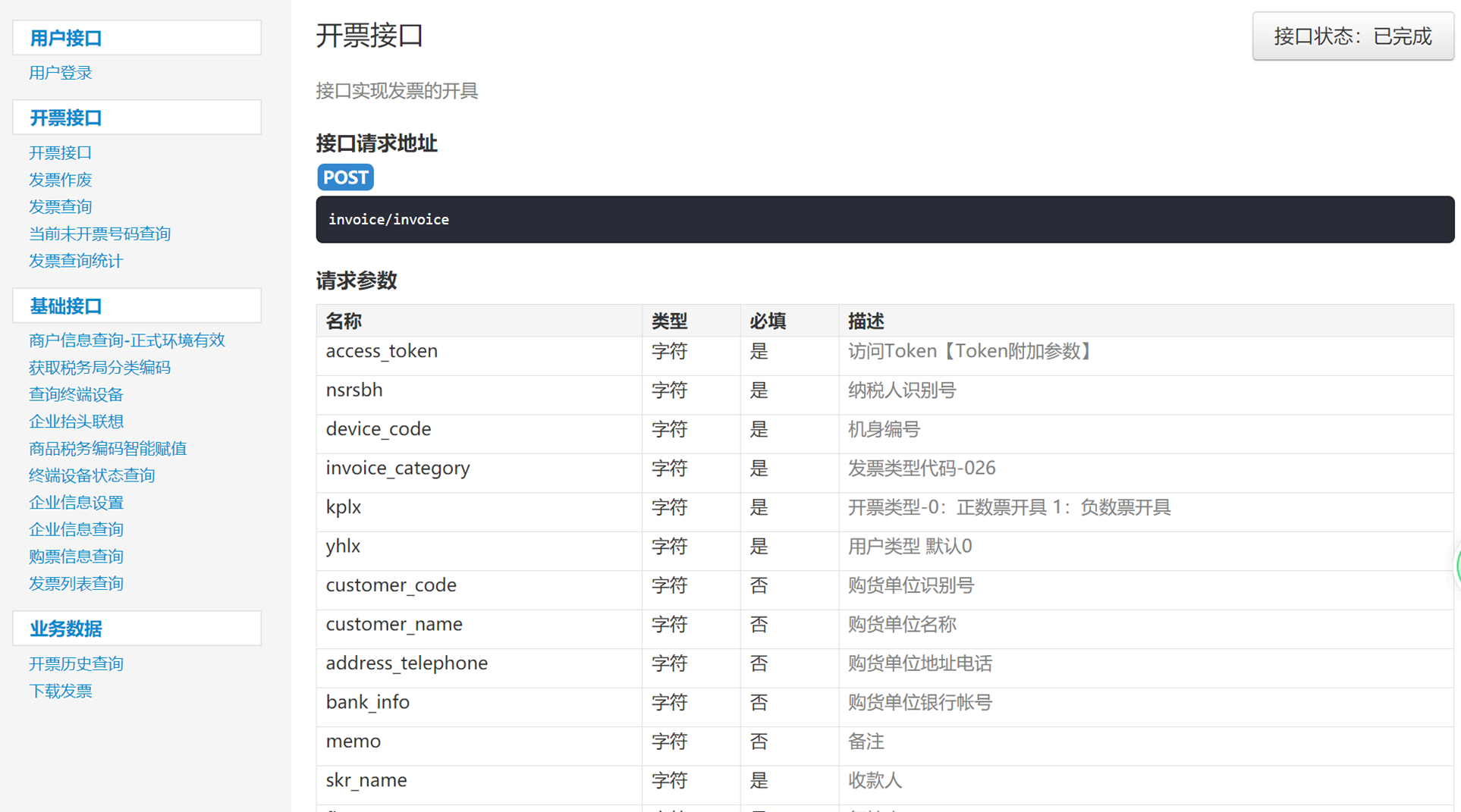This screenshot has height=812, width=1461.
Task: Select 获取税务局分类编码 in sidebar
Action: coord(99,368)
